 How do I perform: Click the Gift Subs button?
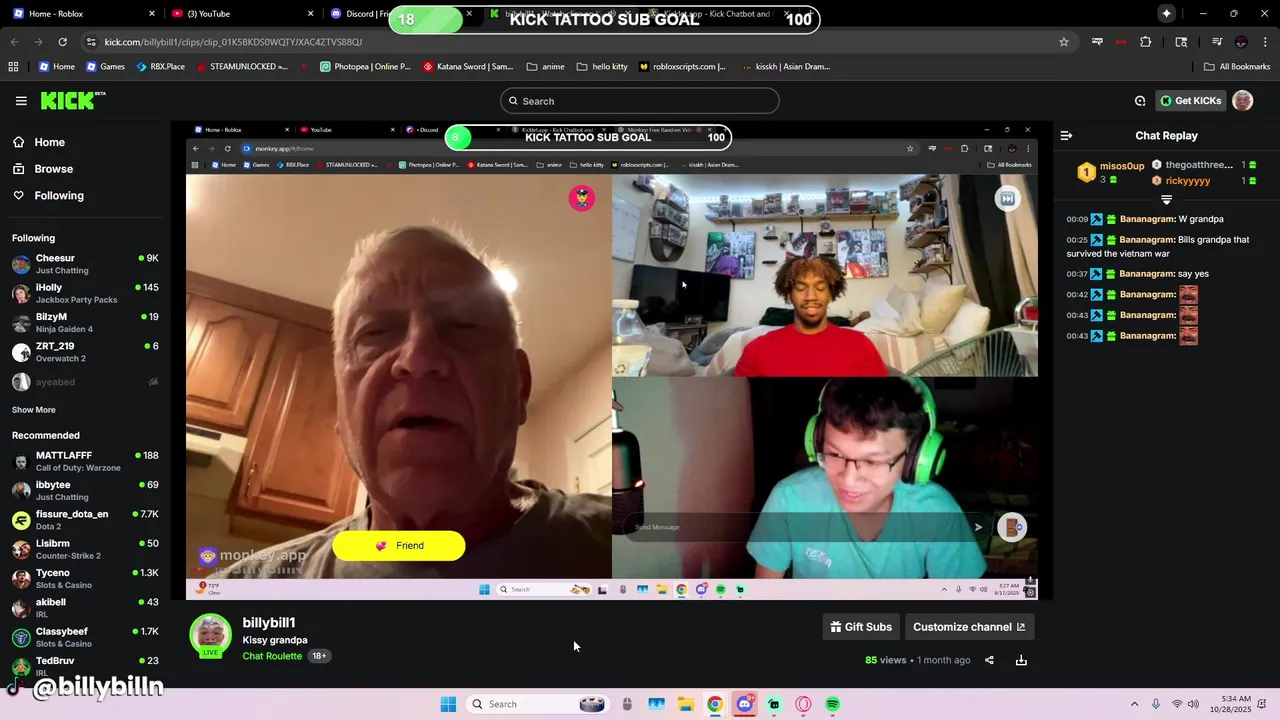[861, 627]
